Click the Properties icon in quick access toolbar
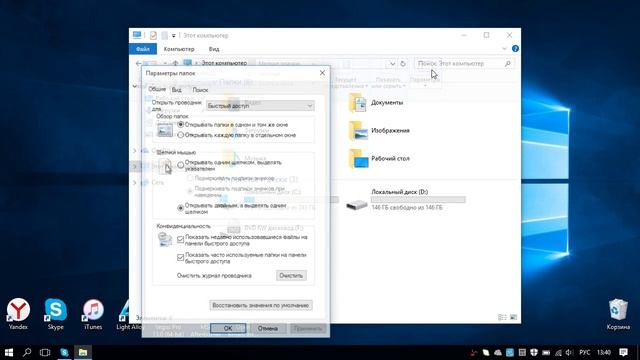640x360 pixels. [153, 36]
